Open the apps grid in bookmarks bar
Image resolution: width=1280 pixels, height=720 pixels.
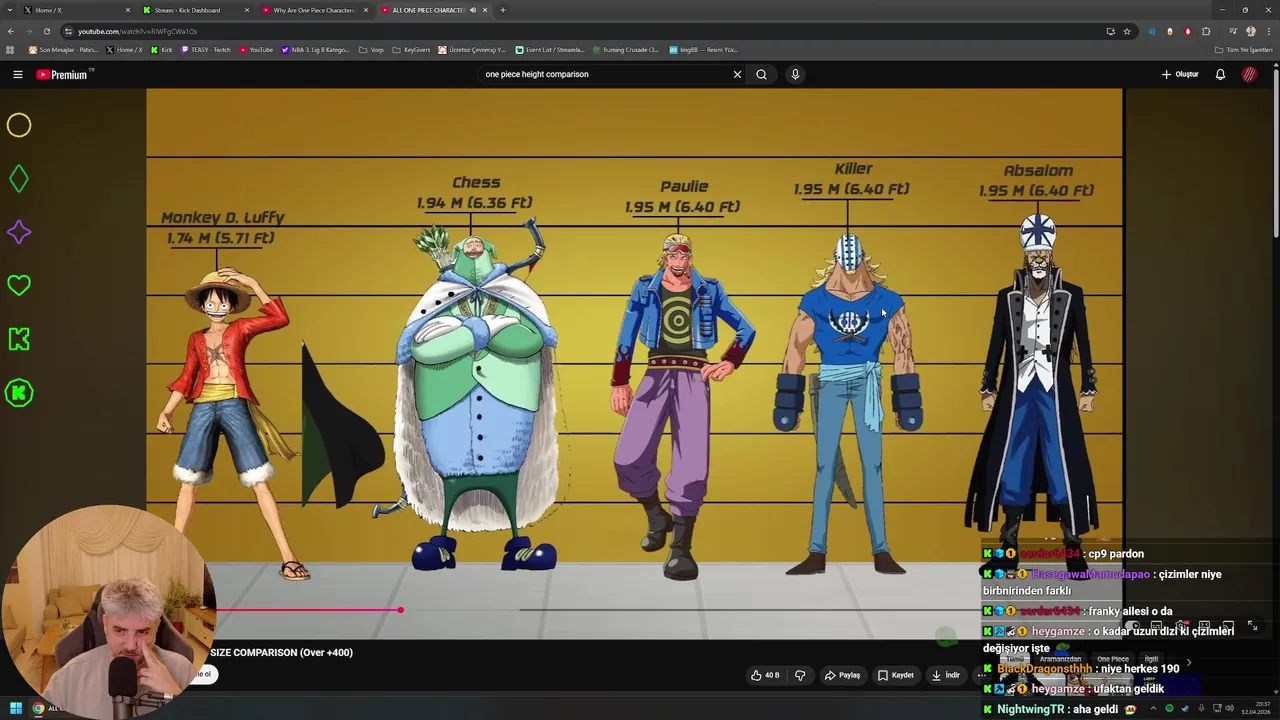10,49
